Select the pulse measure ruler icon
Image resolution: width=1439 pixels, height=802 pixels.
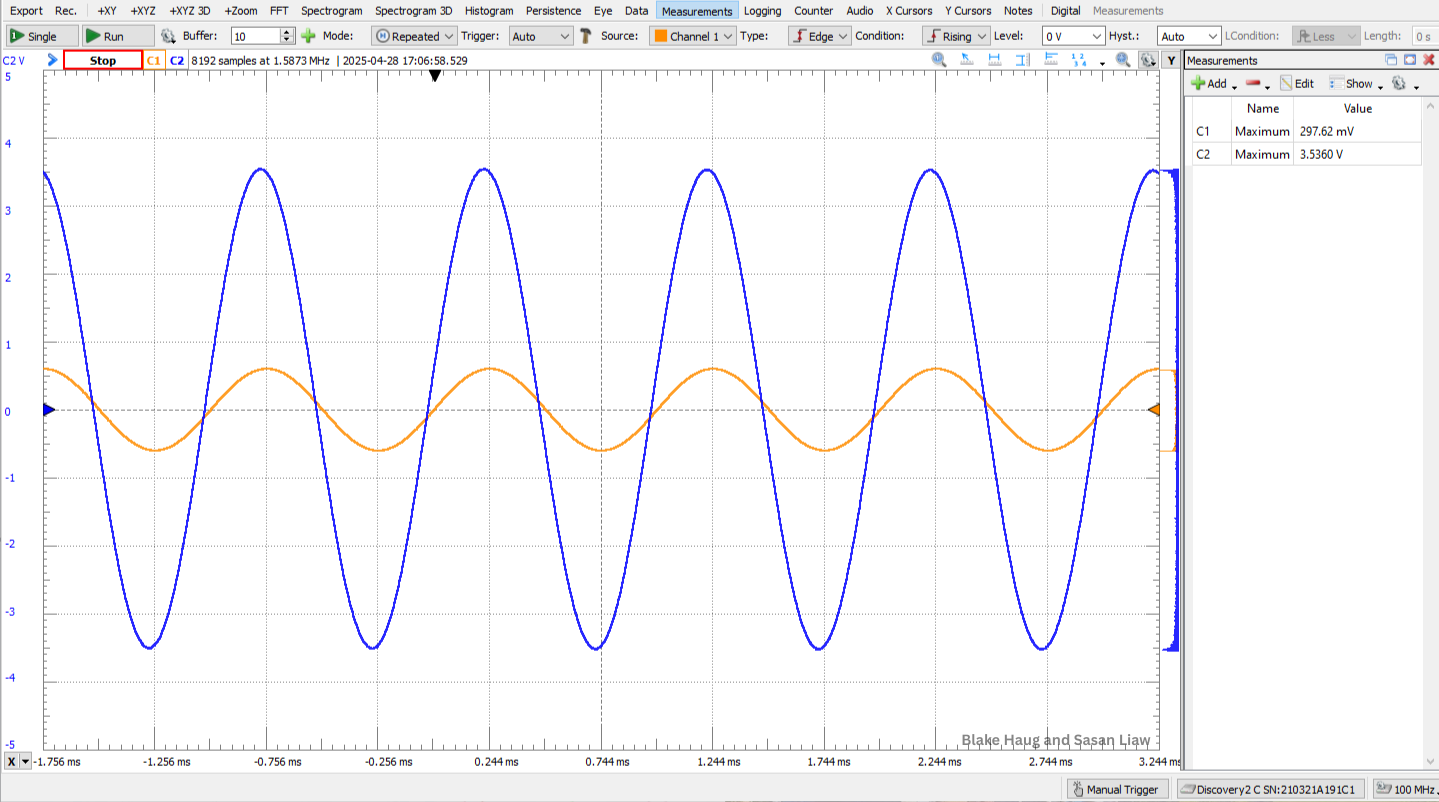pyautogui.click(x=1051, y=60)
